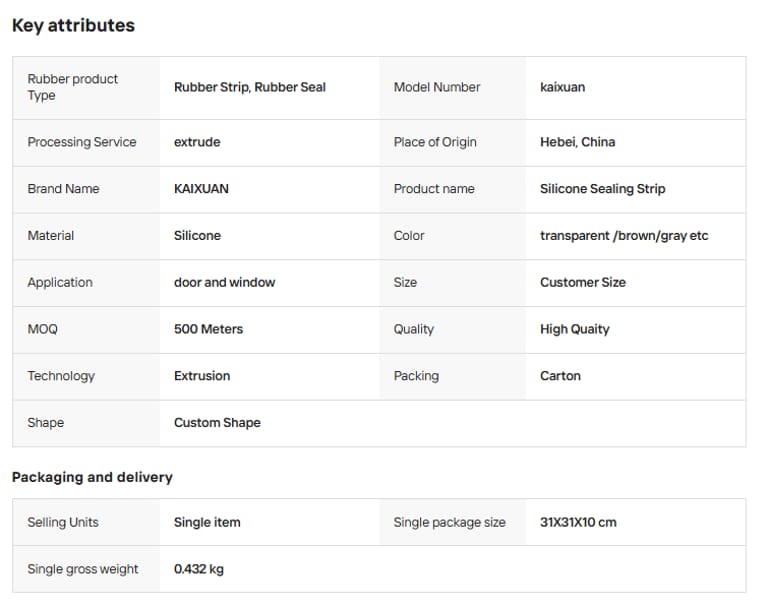Select the Extrusion technology value
This screenshot has width=768, height=608.
(x=202, y=376)
